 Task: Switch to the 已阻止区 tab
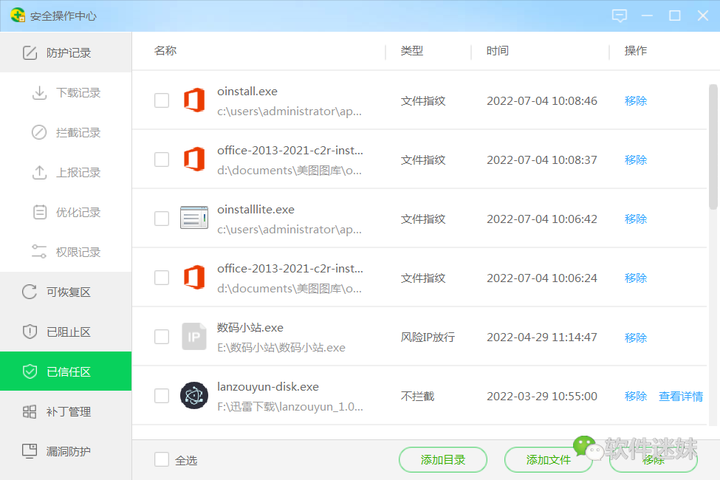(66, 332)
